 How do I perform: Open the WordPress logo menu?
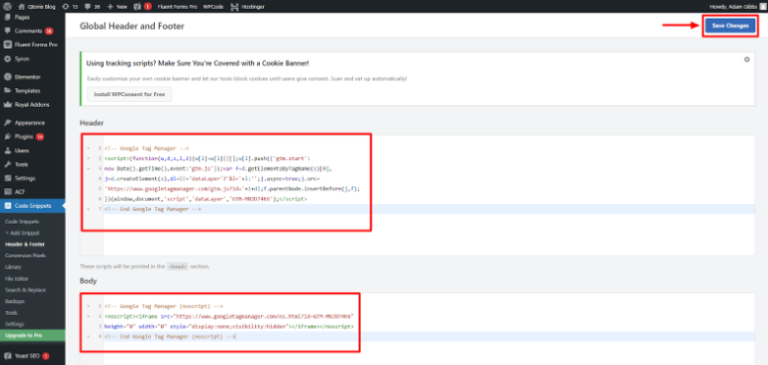point(7,7)
